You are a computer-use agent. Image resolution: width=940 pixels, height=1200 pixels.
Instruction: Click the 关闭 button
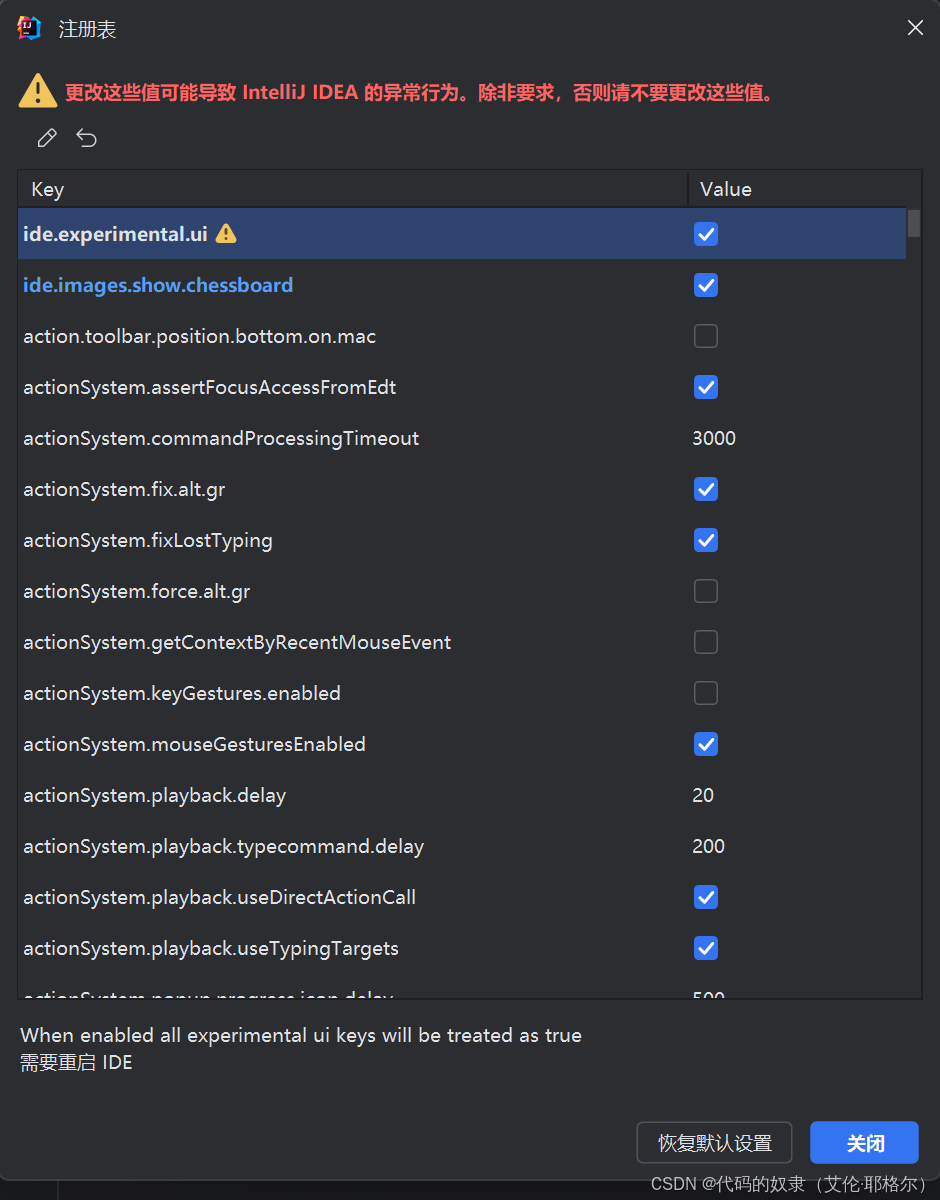tap(864, 1143)
